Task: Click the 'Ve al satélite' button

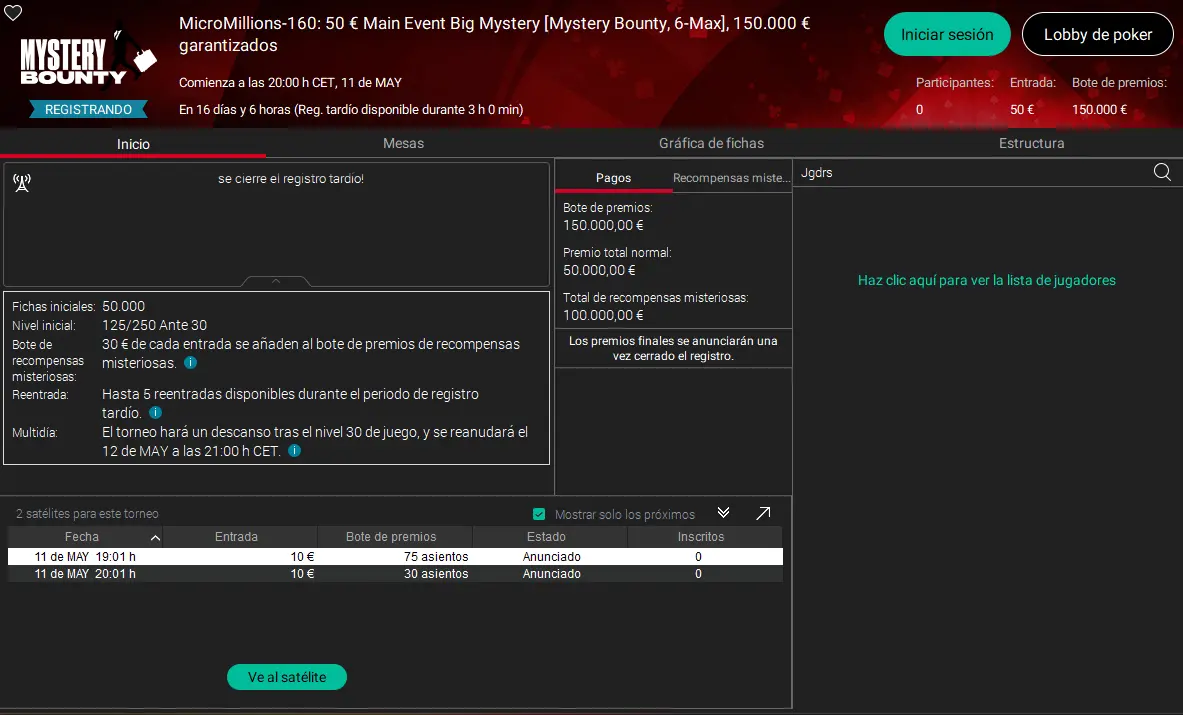Action: coord(286,677)
